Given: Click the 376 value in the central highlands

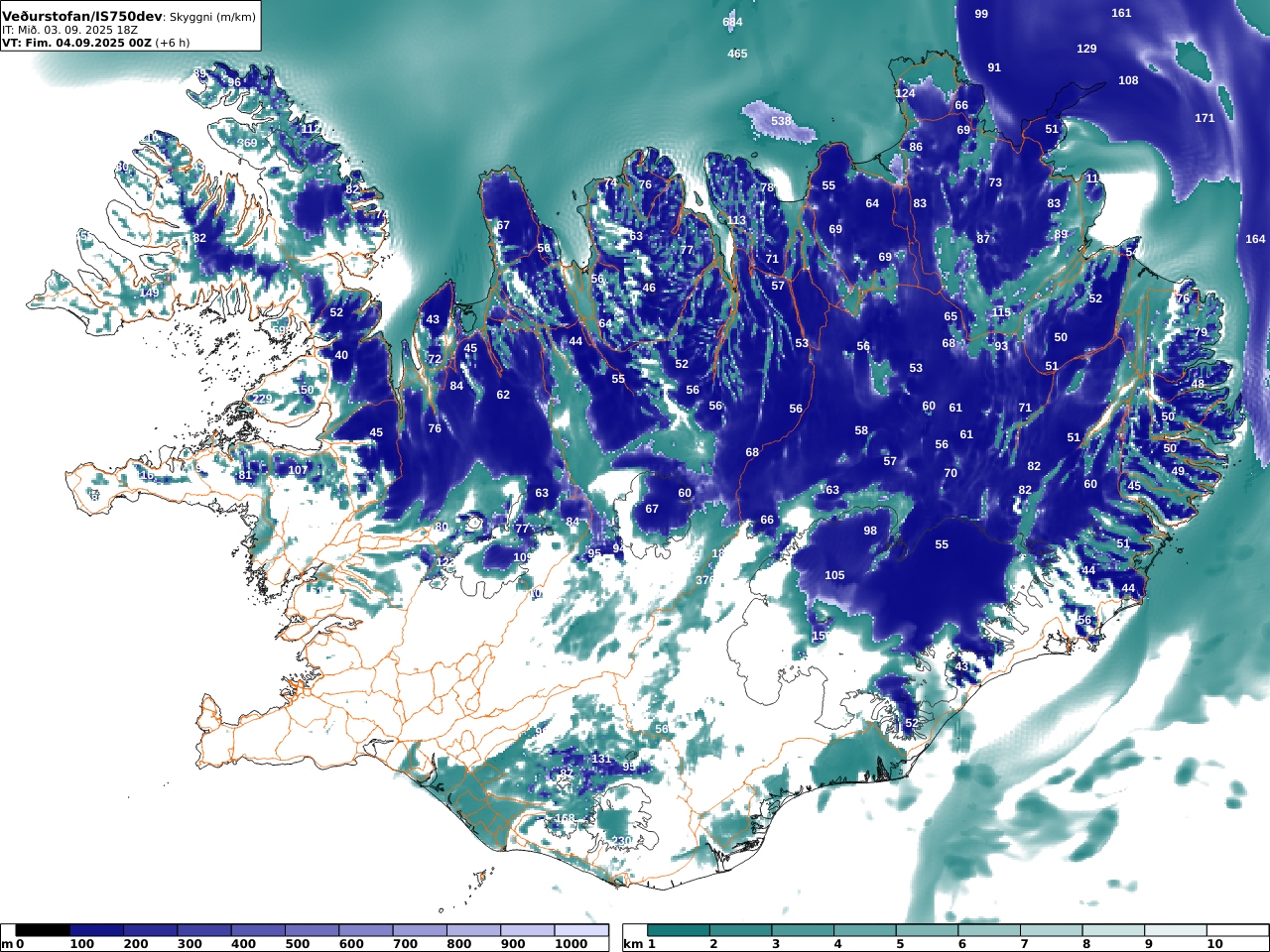Looking at the screenshot, I should (x=704, y=580).
